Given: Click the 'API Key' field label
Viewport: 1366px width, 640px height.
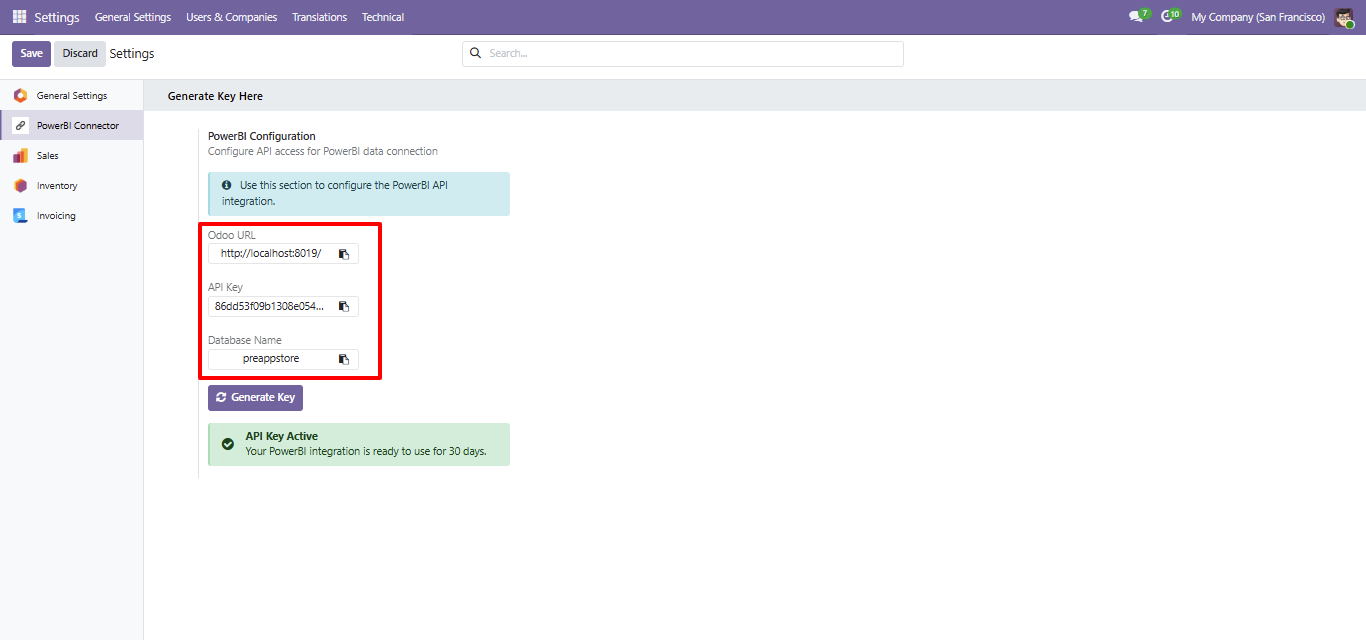Looking at the screenshot, I should tap(225, 288).
